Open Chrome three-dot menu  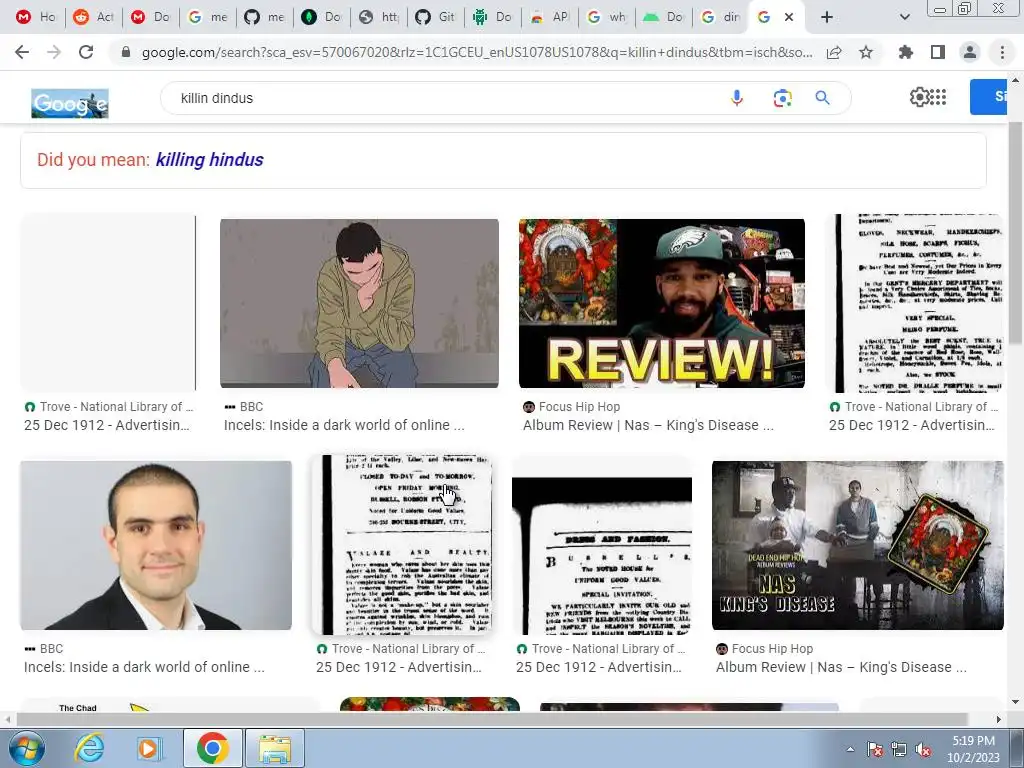click(x=1002, y=52)
